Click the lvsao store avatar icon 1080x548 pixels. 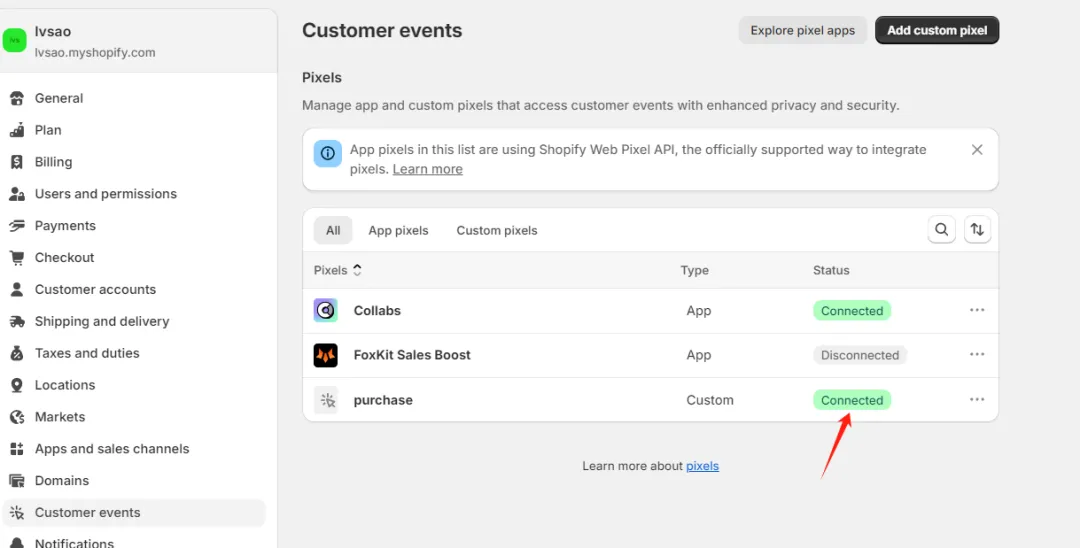(x=14, y=41)
